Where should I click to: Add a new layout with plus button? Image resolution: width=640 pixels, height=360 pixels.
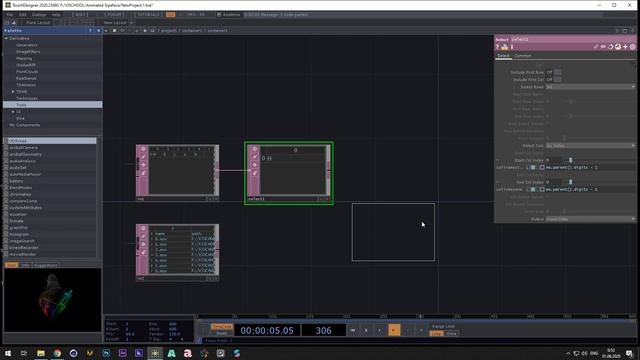click(x=131, y=22)
